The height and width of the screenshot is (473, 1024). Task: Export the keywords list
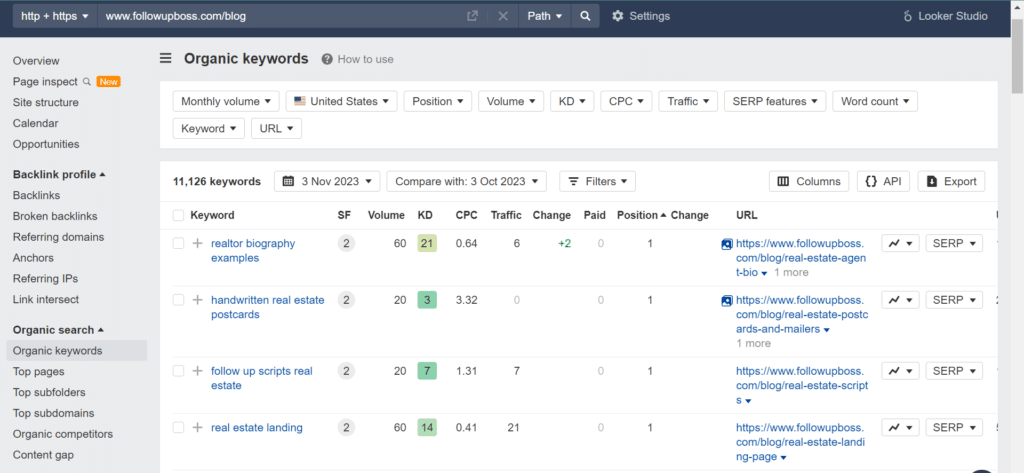tap(952, 182)
